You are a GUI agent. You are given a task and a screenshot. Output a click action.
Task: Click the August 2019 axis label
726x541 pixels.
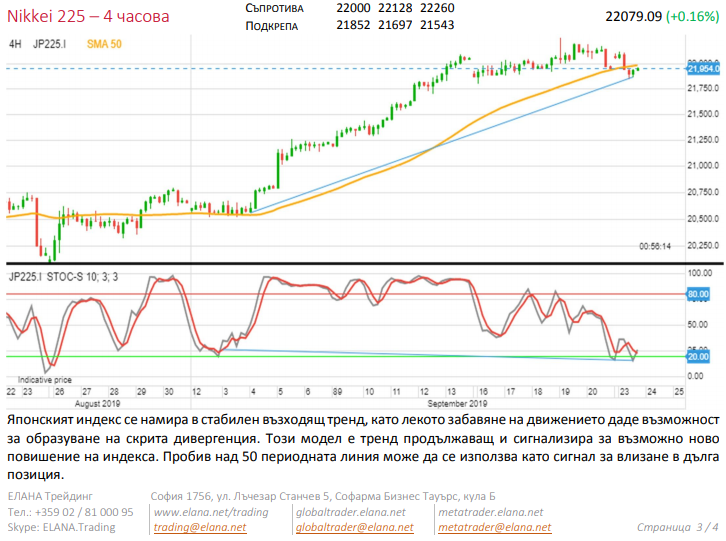pos(97,403)
